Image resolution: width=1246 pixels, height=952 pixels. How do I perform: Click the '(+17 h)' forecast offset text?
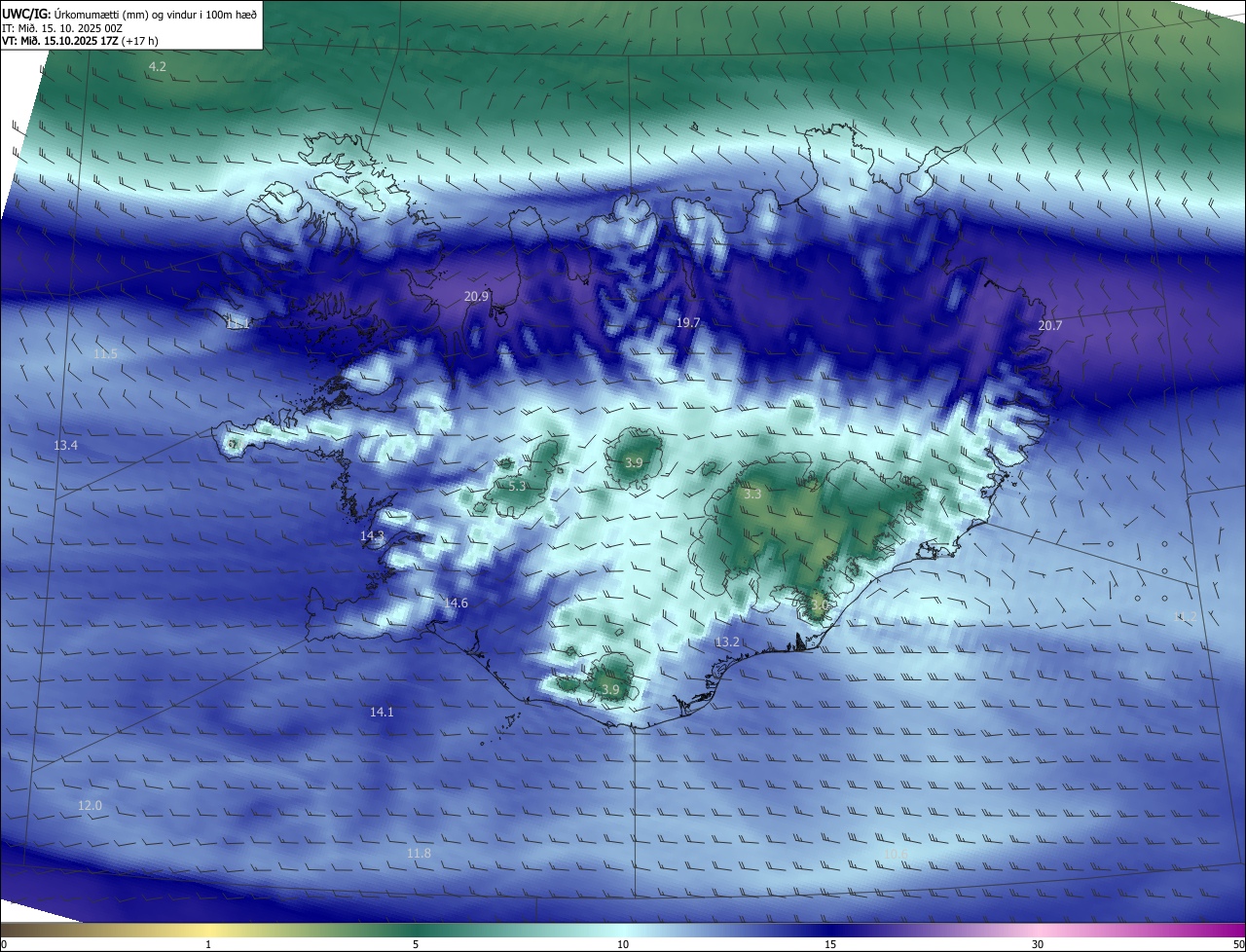[141, 41]
